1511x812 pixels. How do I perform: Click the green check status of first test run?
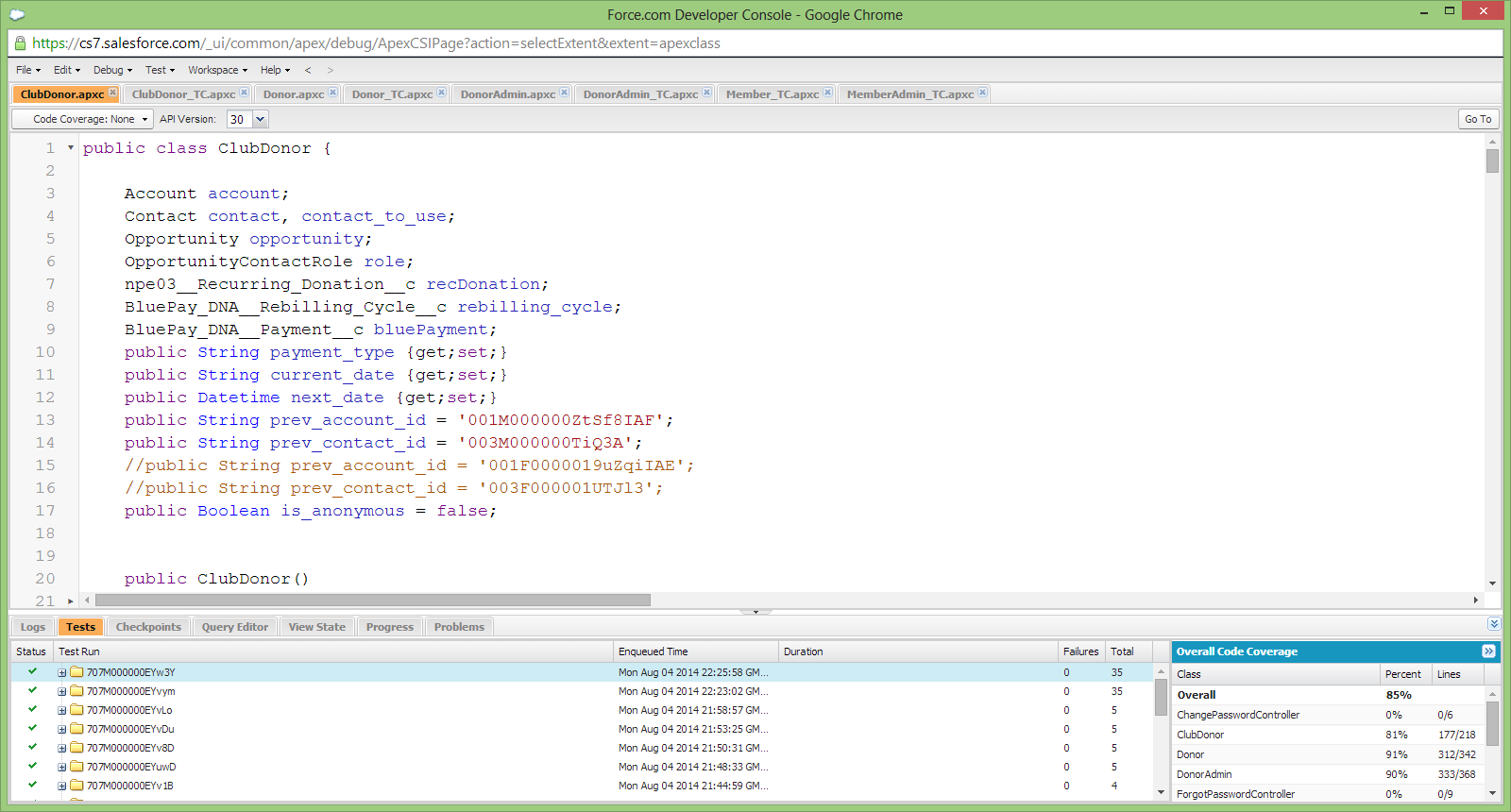[x=32, y=671]
